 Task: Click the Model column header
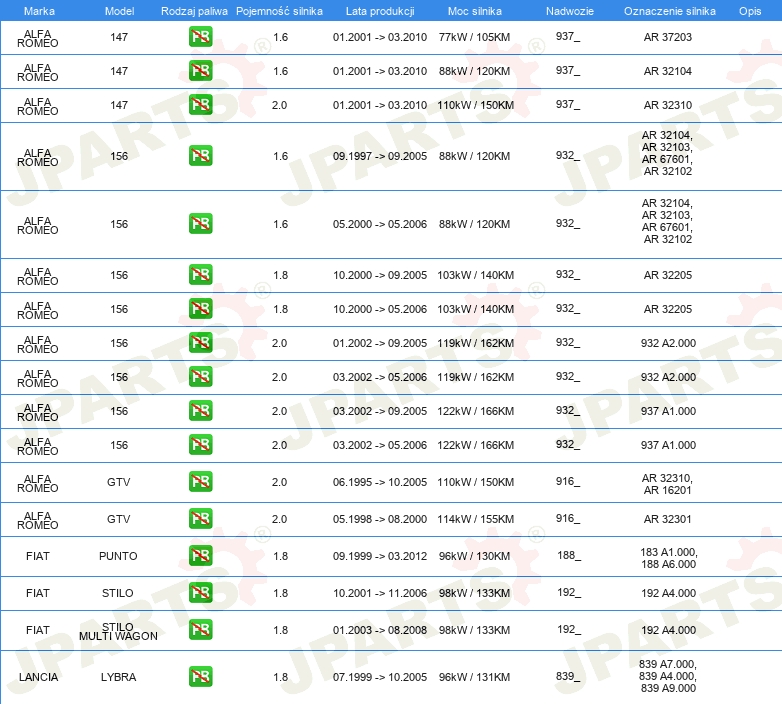[x=119, y=10]
